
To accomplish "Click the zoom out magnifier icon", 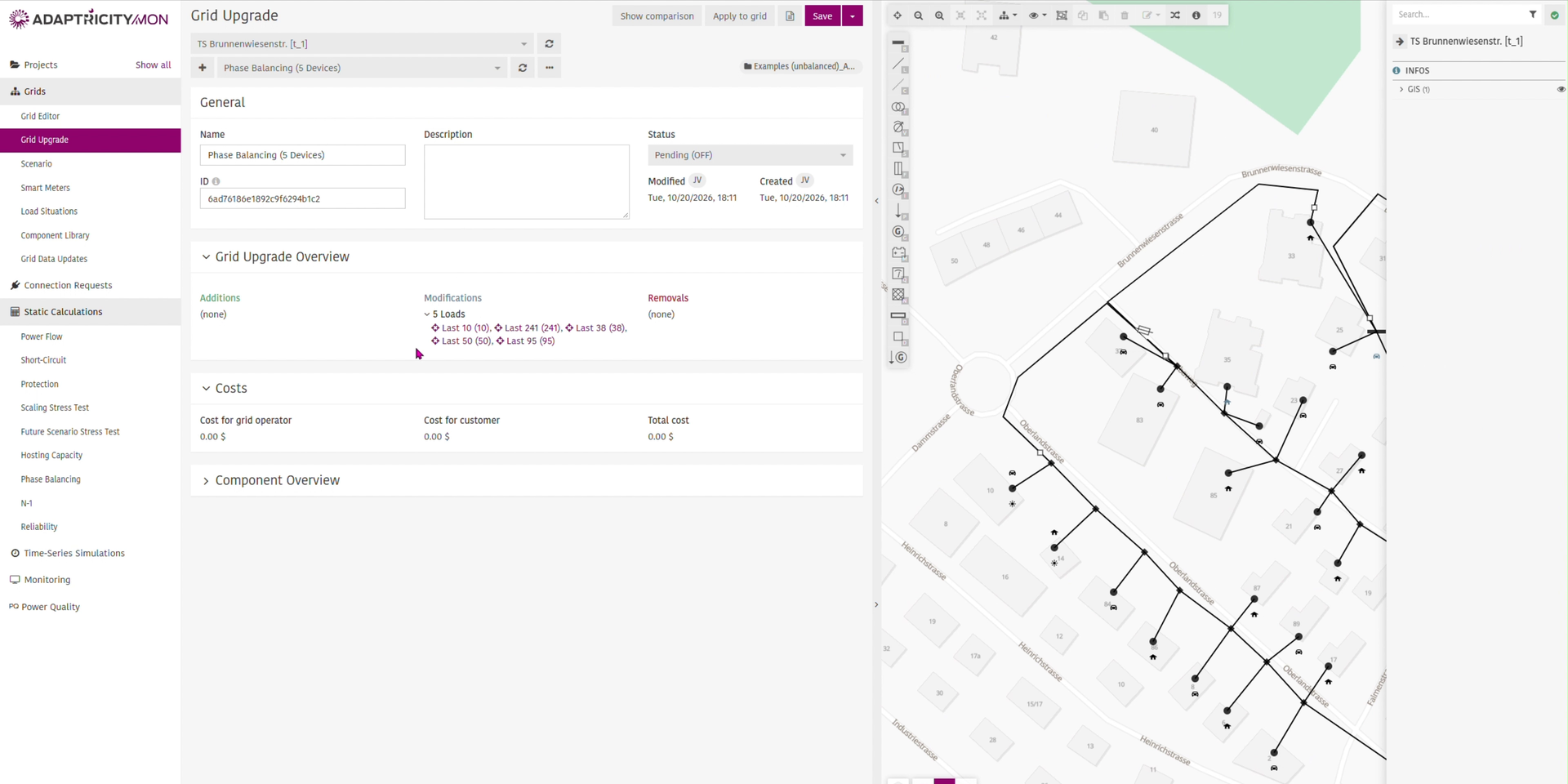I will point(919,16).
